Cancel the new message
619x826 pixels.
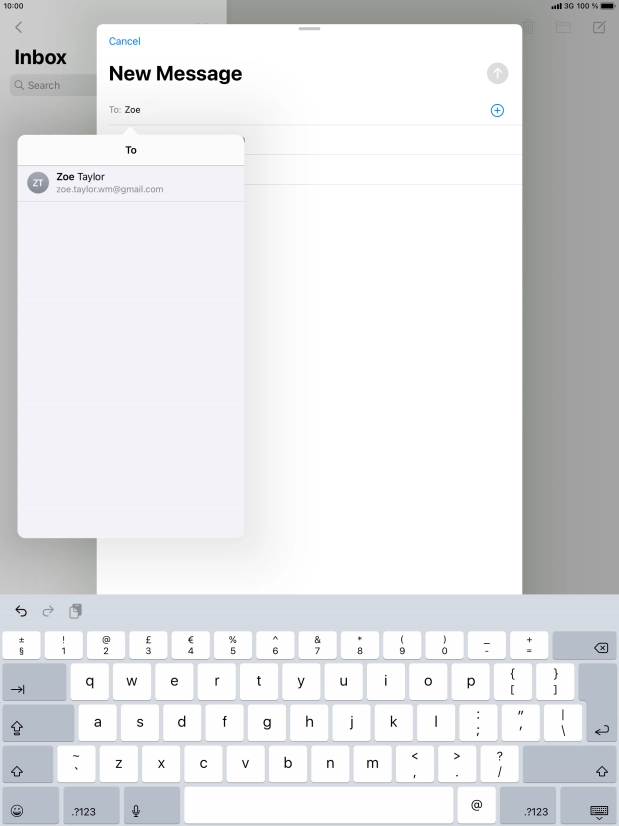pyautogui.click(x=124, y=41)
